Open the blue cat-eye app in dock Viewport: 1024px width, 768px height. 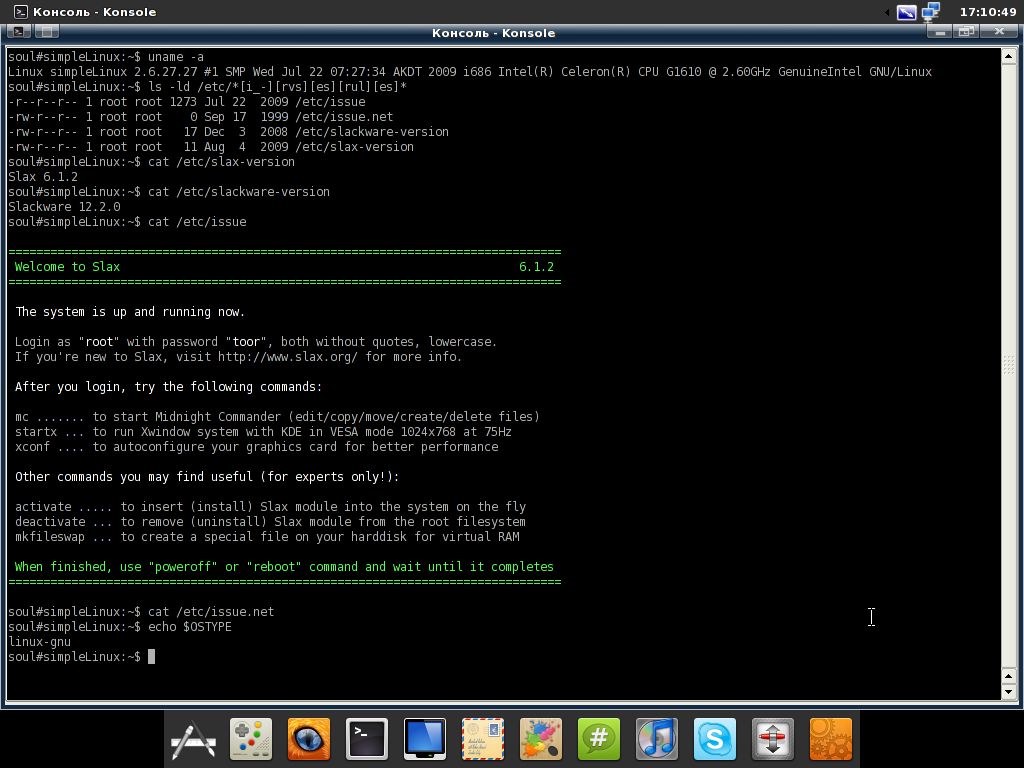click(x=309, y=739)
